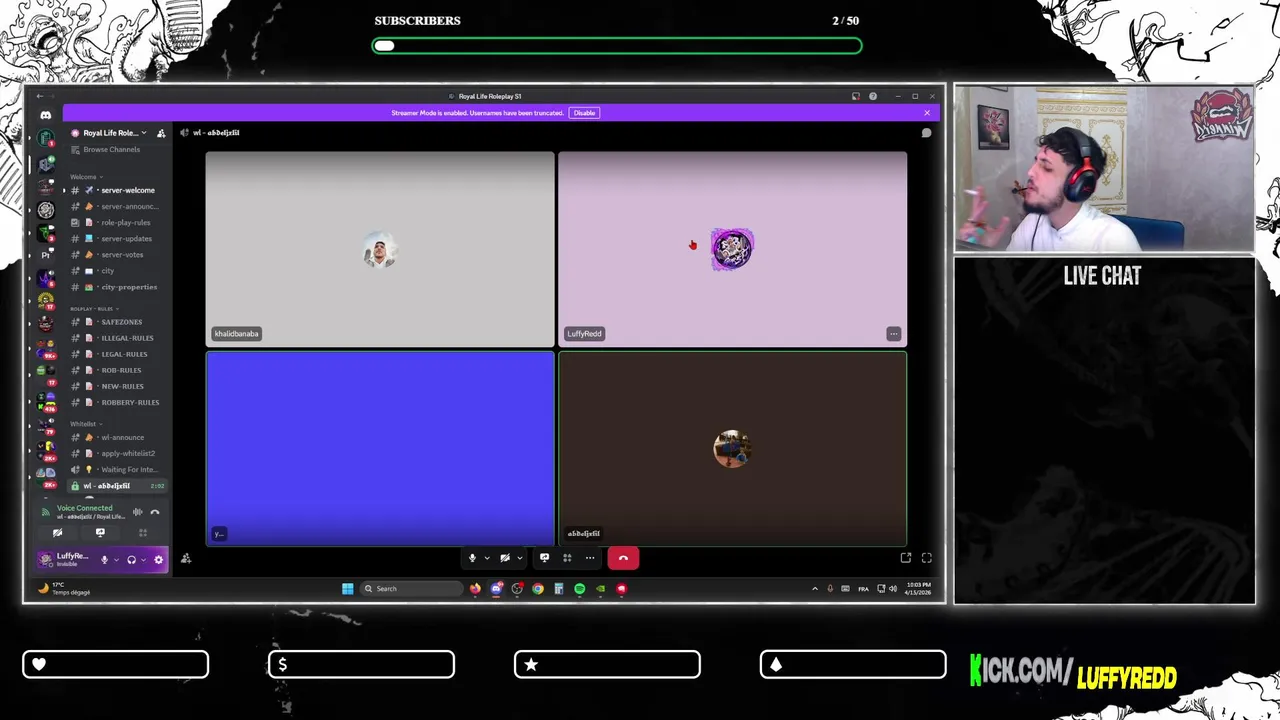Open noise suppression icon in voice panel
The width and height of the screenshot is (1280, 720).
coord(137,512)
